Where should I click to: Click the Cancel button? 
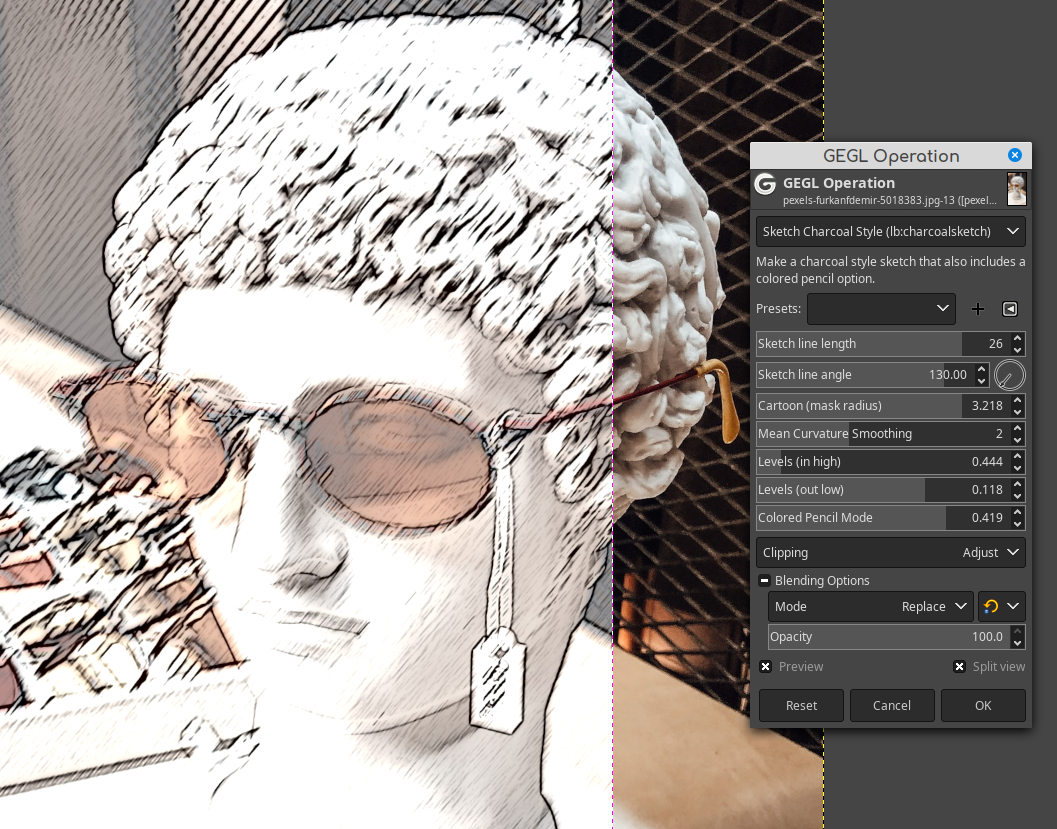(892, 706)
